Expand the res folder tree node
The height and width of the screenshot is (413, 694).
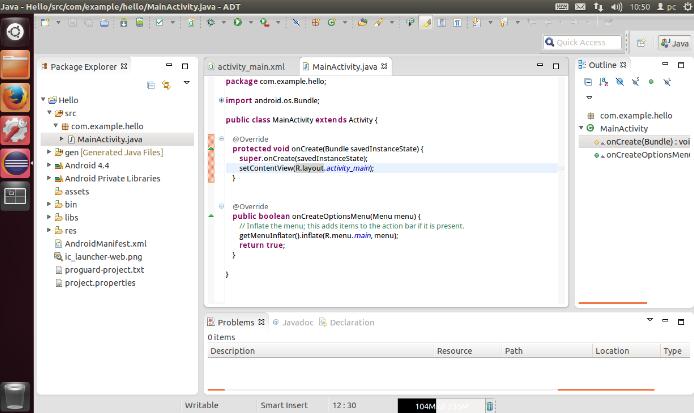pyautogui.click(x=50, y=230)
